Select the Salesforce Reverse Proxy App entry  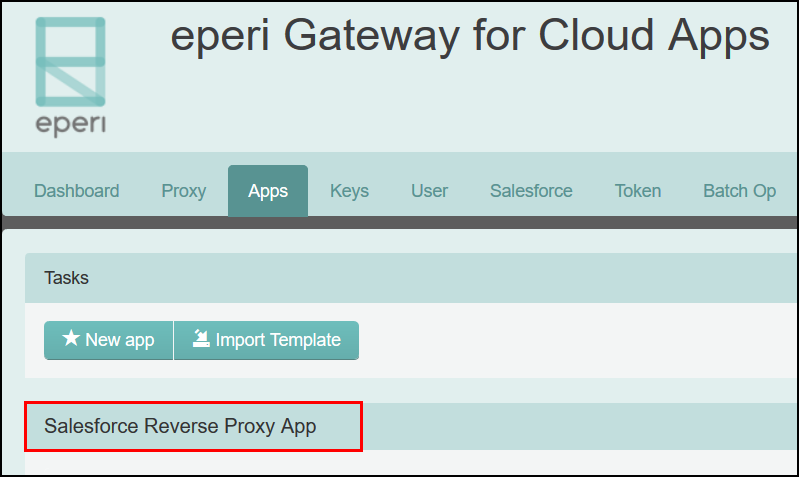pyautogui.click(x=180, y=426)
